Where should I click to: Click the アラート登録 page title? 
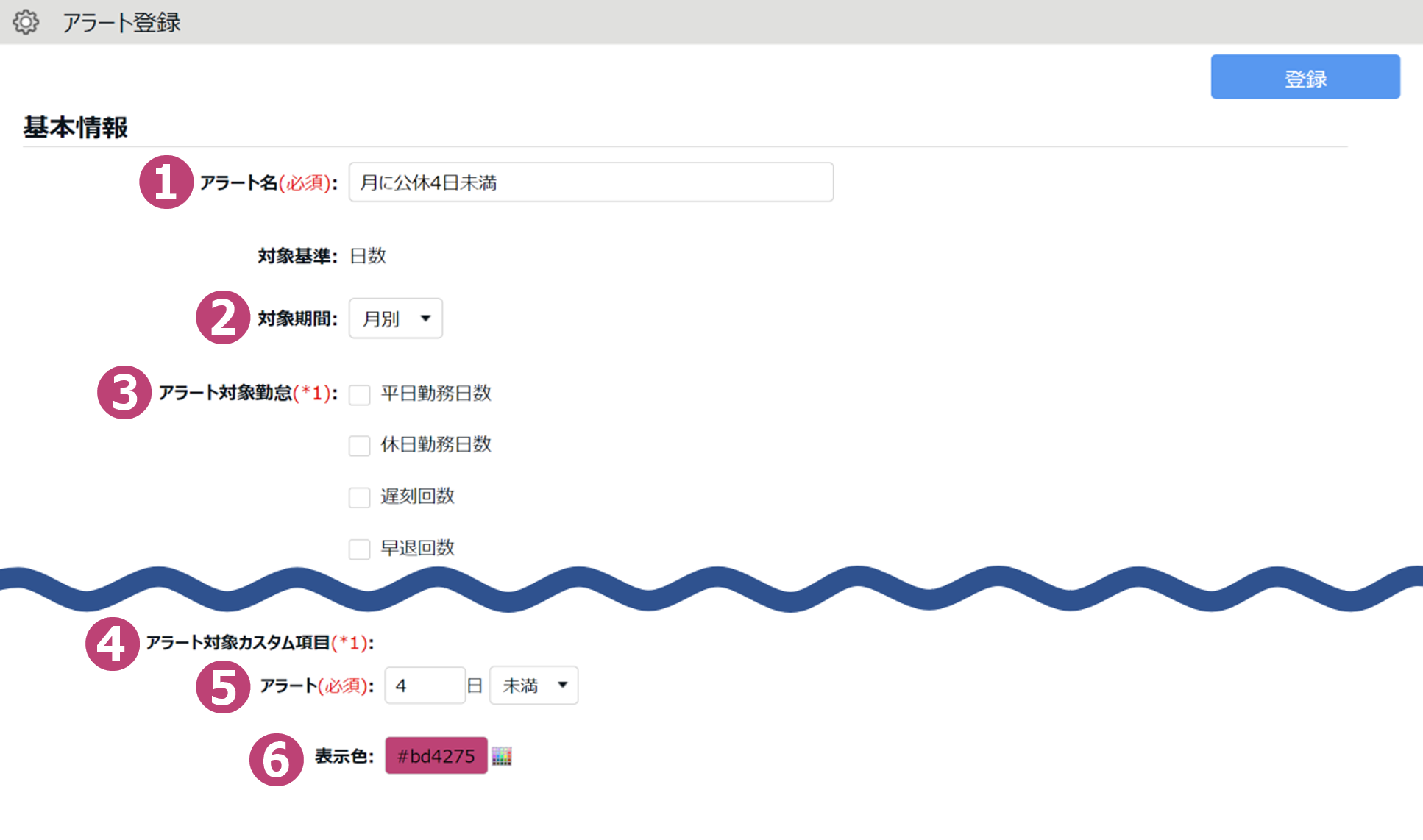(x=121, y=22)
